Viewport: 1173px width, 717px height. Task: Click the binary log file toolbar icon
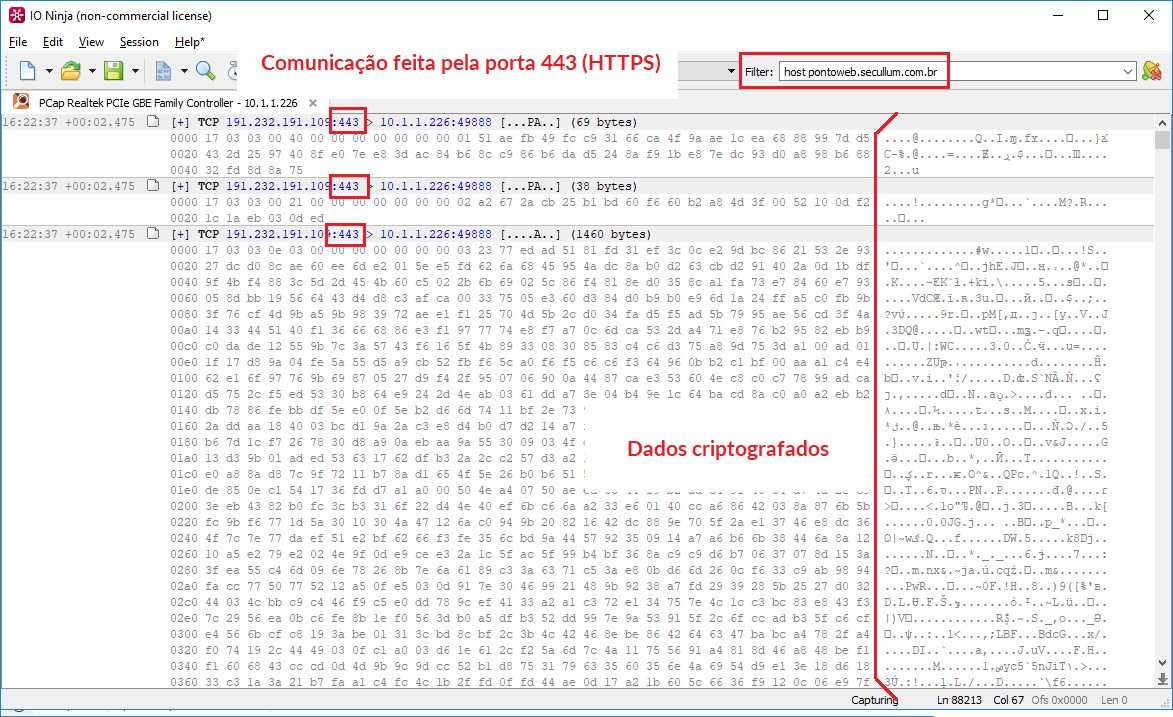tap(163, 71)
